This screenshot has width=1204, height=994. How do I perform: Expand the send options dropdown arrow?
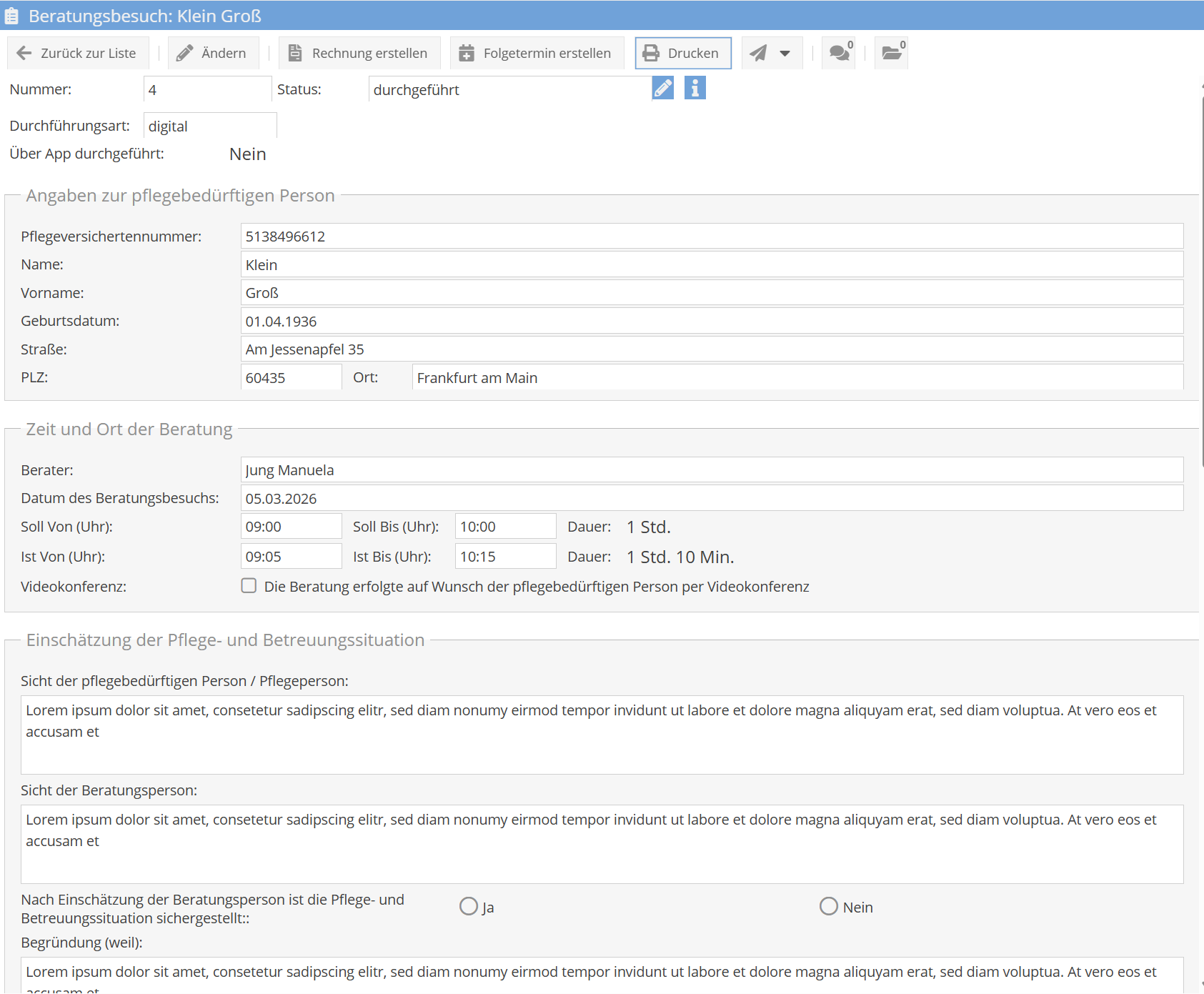[x=785, y=53]
